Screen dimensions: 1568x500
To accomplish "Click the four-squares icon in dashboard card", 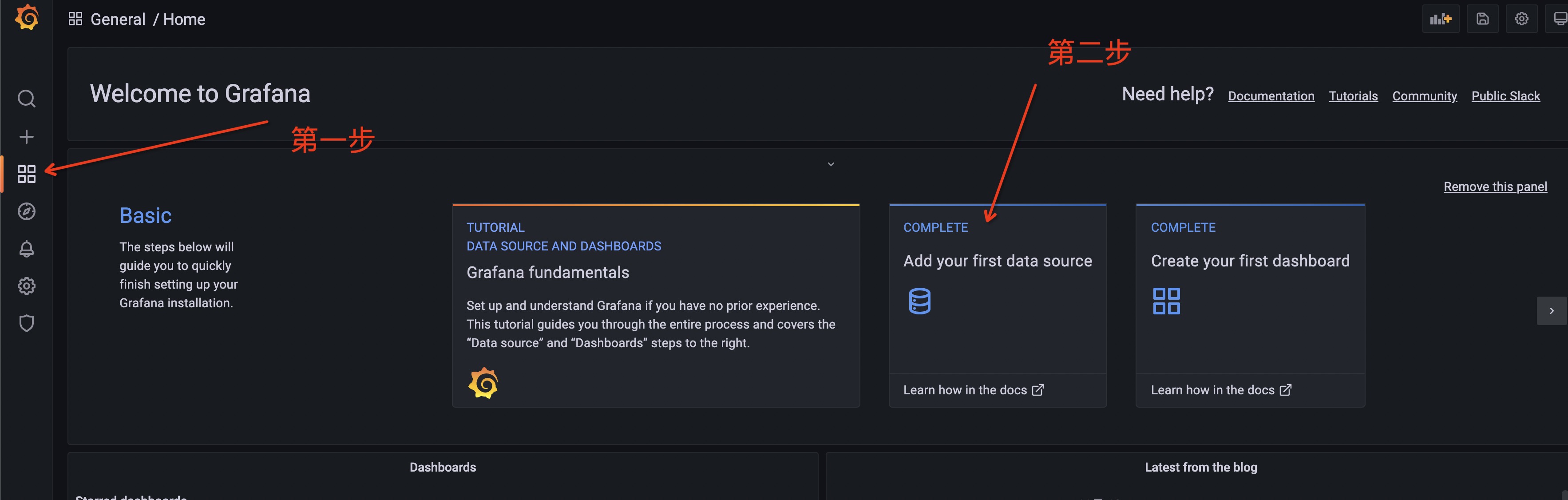I will pyautogui.click(x=1166, y=301).
